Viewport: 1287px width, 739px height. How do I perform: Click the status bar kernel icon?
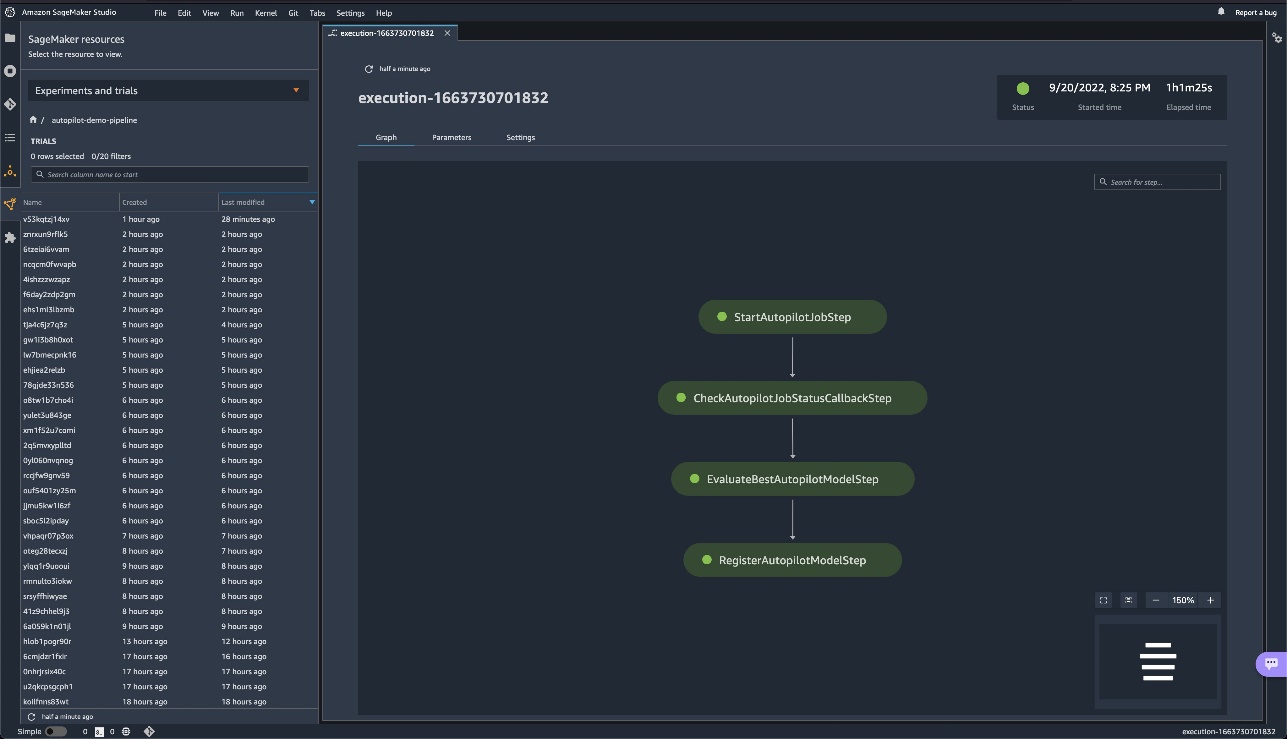click(x=126, y=731)
